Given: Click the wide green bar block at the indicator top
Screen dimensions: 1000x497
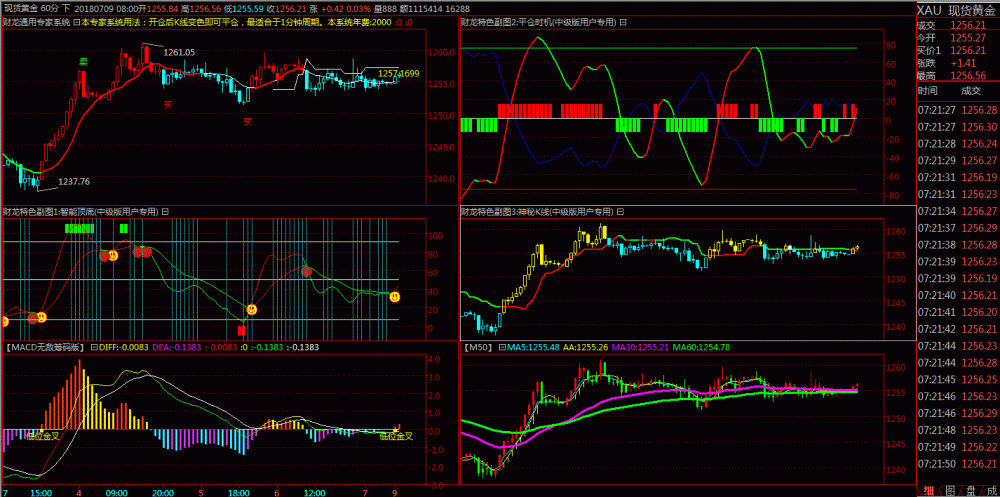Looking at the screenshot, I should 80,228.
